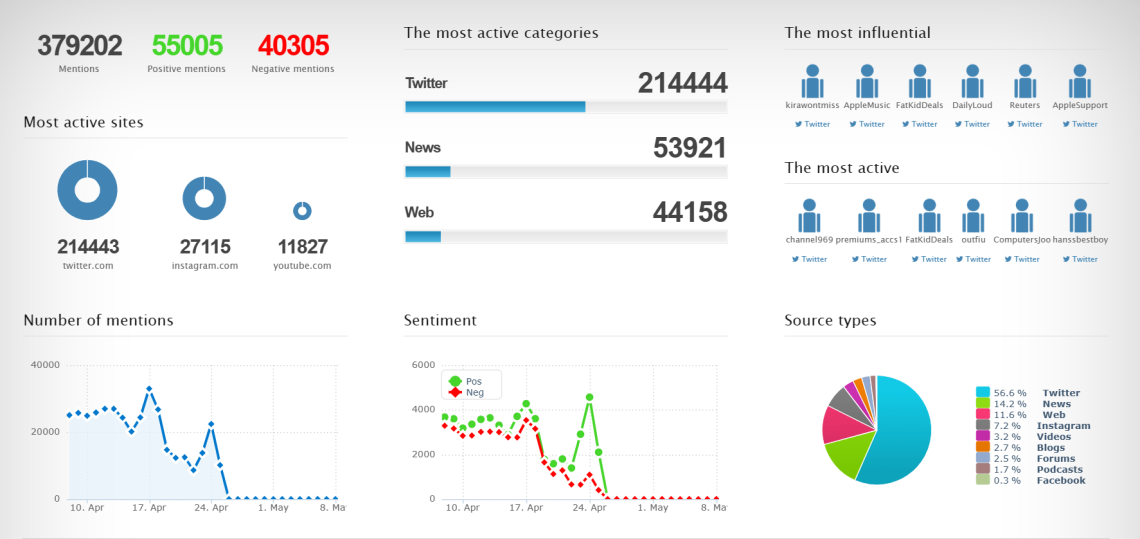Click the FatKidDeals name under Most influential
The width and height of the screenshot is (1140, 539).
(x=919, y=105)
